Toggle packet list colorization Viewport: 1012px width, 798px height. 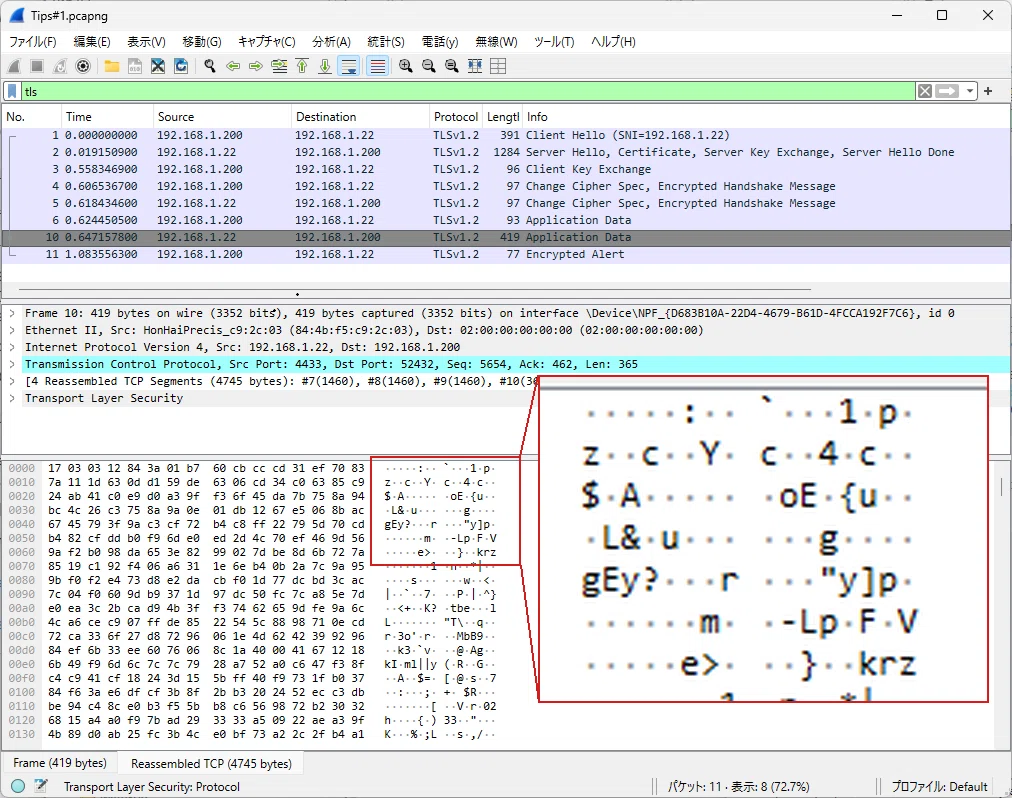tap(378, 66)
